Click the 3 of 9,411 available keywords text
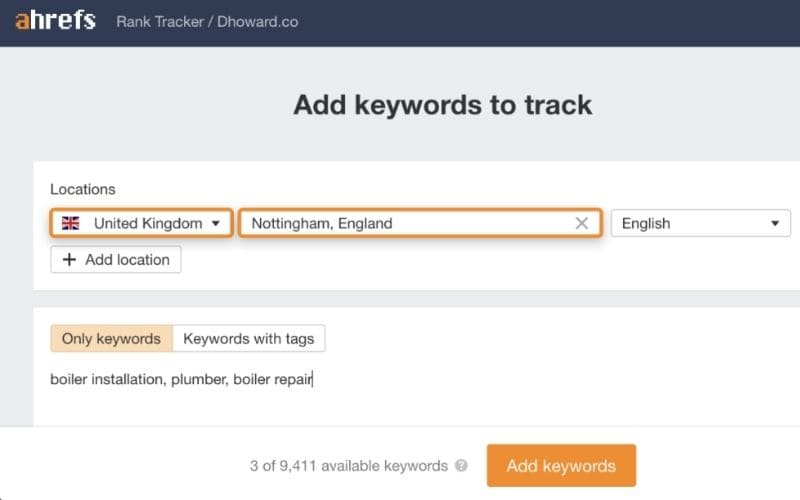800x500 pixels. pos(348,466)
